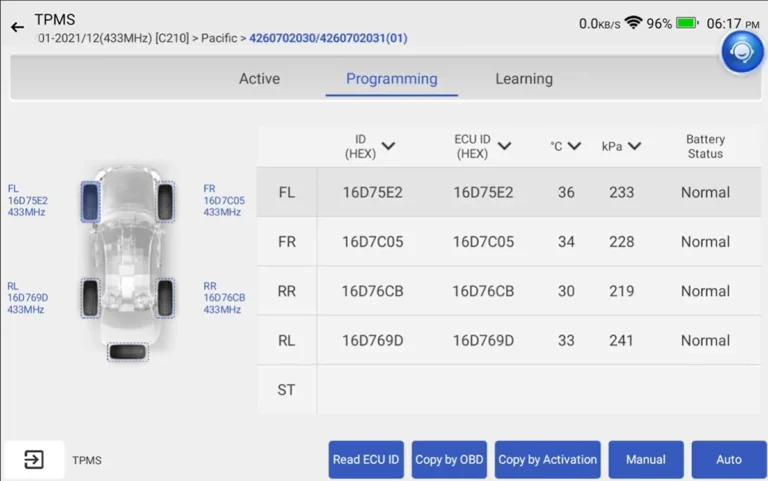This screenshot has height=481, width=768.
Task: Expand the ID (HEX) format dropdown
Action: (x=388, y=146)
